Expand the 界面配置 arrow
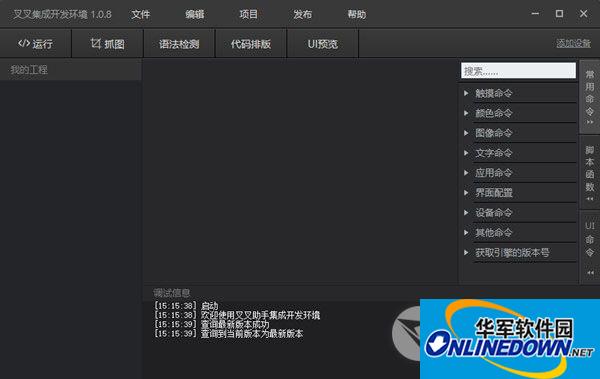600x379 pixels. (x=466, y=193)
